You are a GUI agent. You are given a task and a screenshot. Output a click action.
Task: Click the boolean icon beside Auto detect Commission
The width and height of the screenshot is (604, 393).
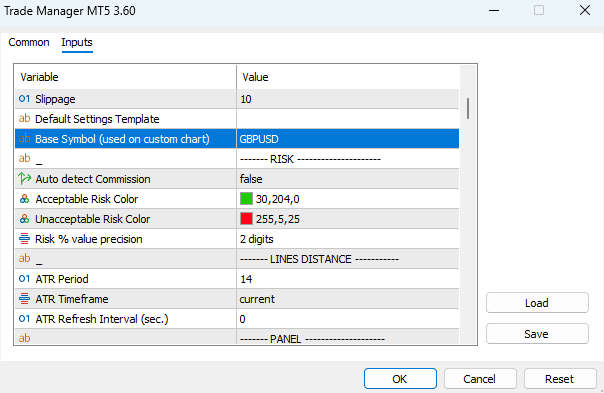(25, 178)
